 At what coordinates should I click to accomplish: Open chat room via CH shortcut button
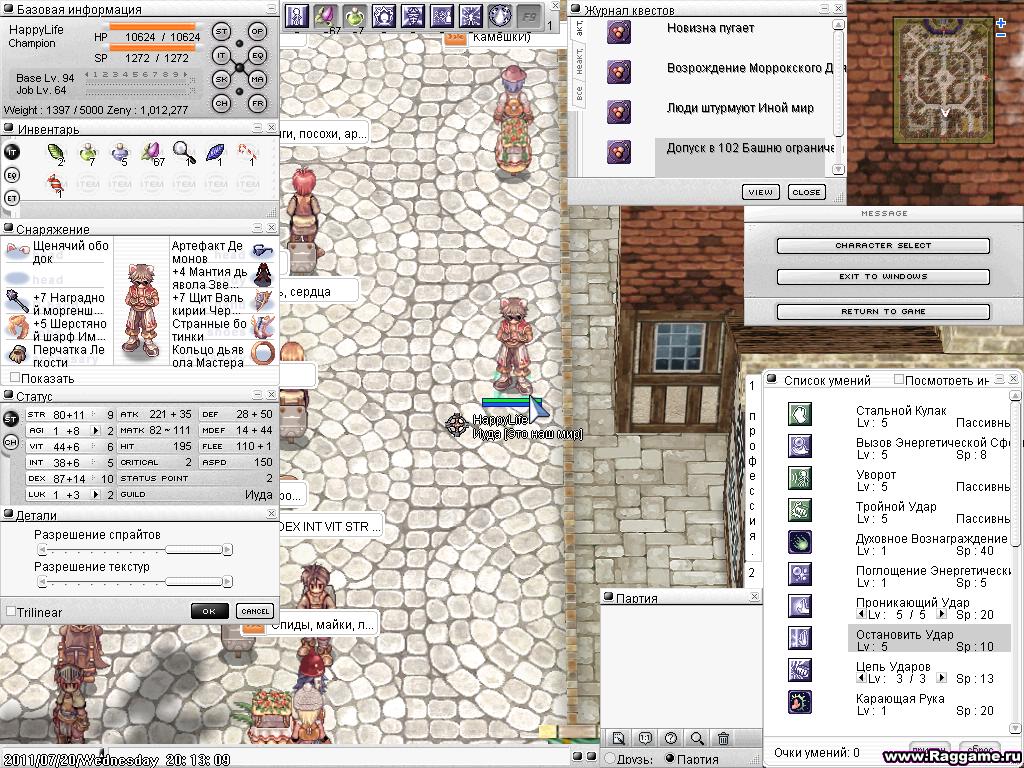(x=221, y=103)
